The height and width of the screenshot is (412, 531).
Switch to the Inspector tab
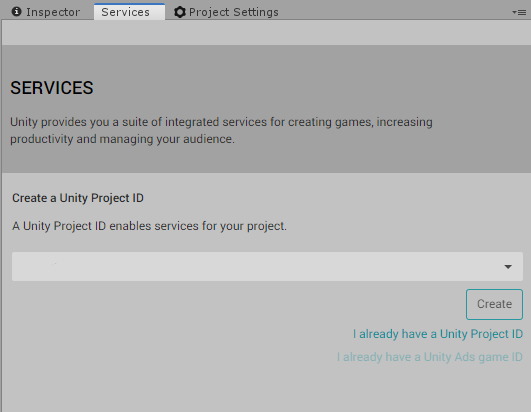46,12
